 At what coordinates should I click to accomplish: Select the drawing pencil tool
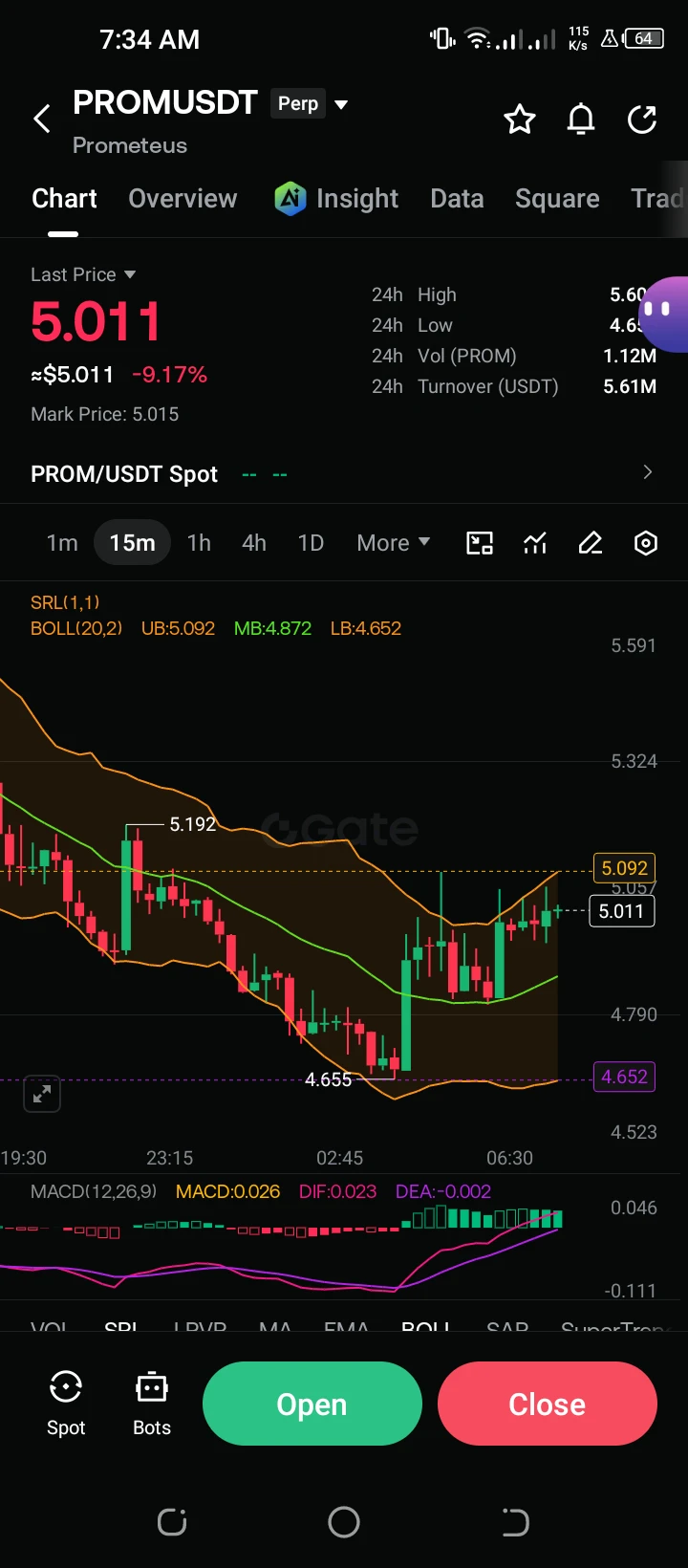[591, 543]
